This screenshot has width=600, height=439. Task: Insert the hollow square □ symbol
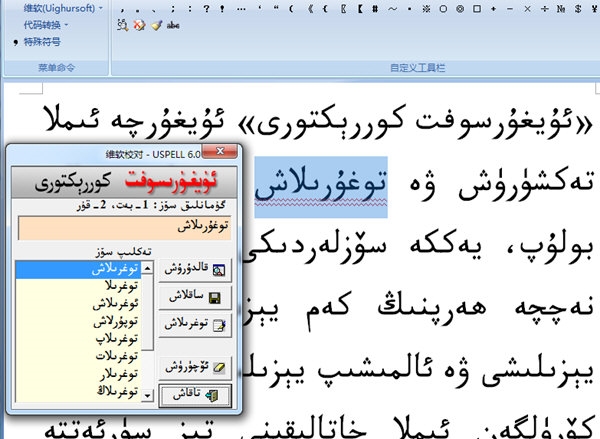pyautogui.click(x=477, y=9)
